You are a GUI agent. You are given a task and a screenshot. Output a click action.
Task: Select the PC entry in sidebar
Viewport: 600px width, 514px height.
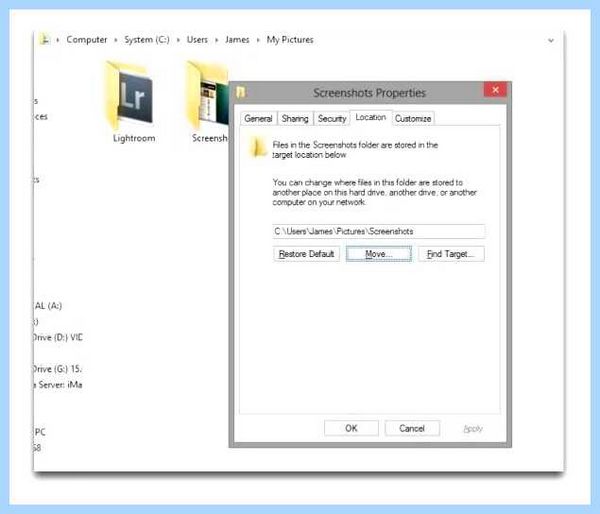coord(40,432)
